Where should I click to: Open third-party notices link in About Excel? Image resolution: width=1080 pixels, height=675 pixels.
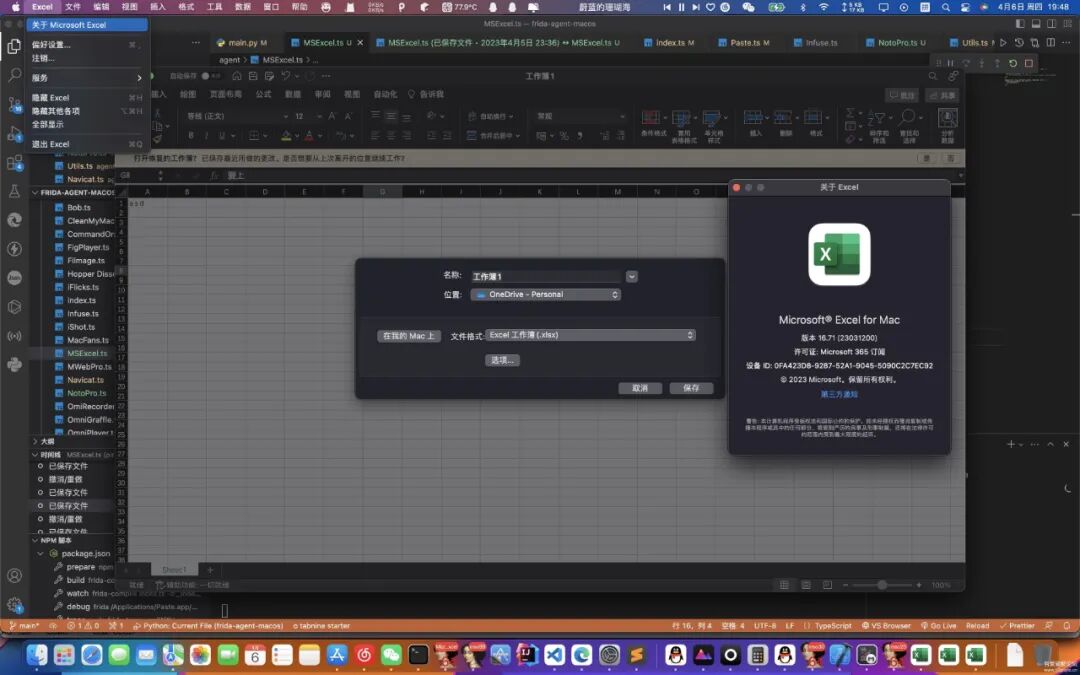[839, 395]
